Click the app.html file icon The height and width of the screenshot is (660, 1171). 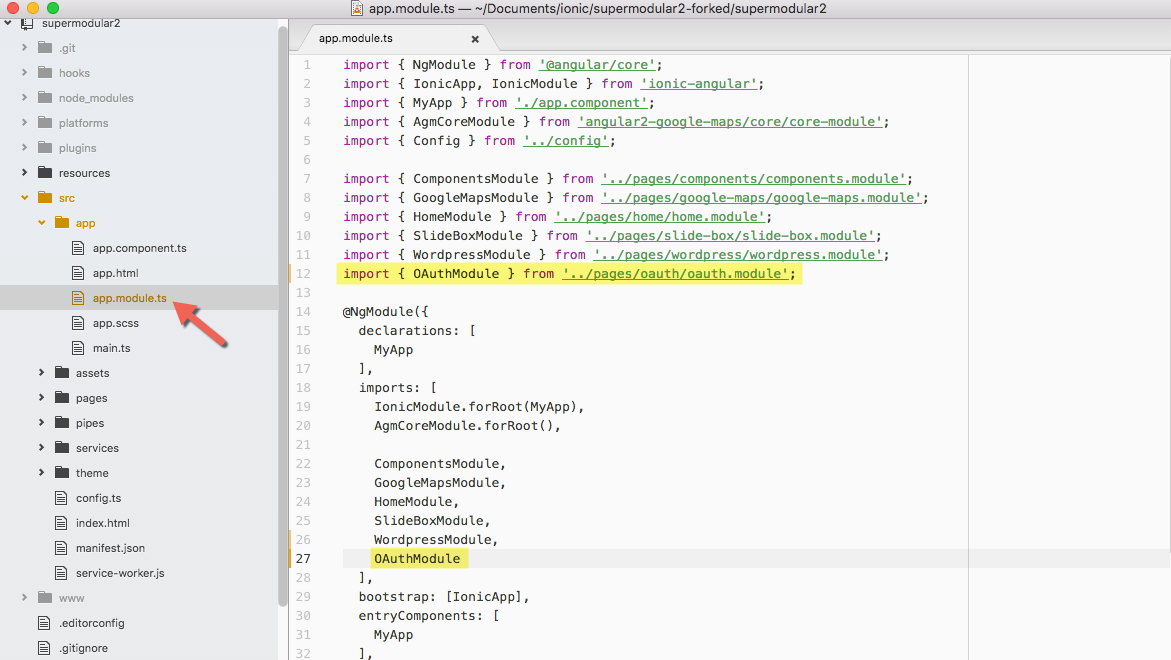coord(78,273)
